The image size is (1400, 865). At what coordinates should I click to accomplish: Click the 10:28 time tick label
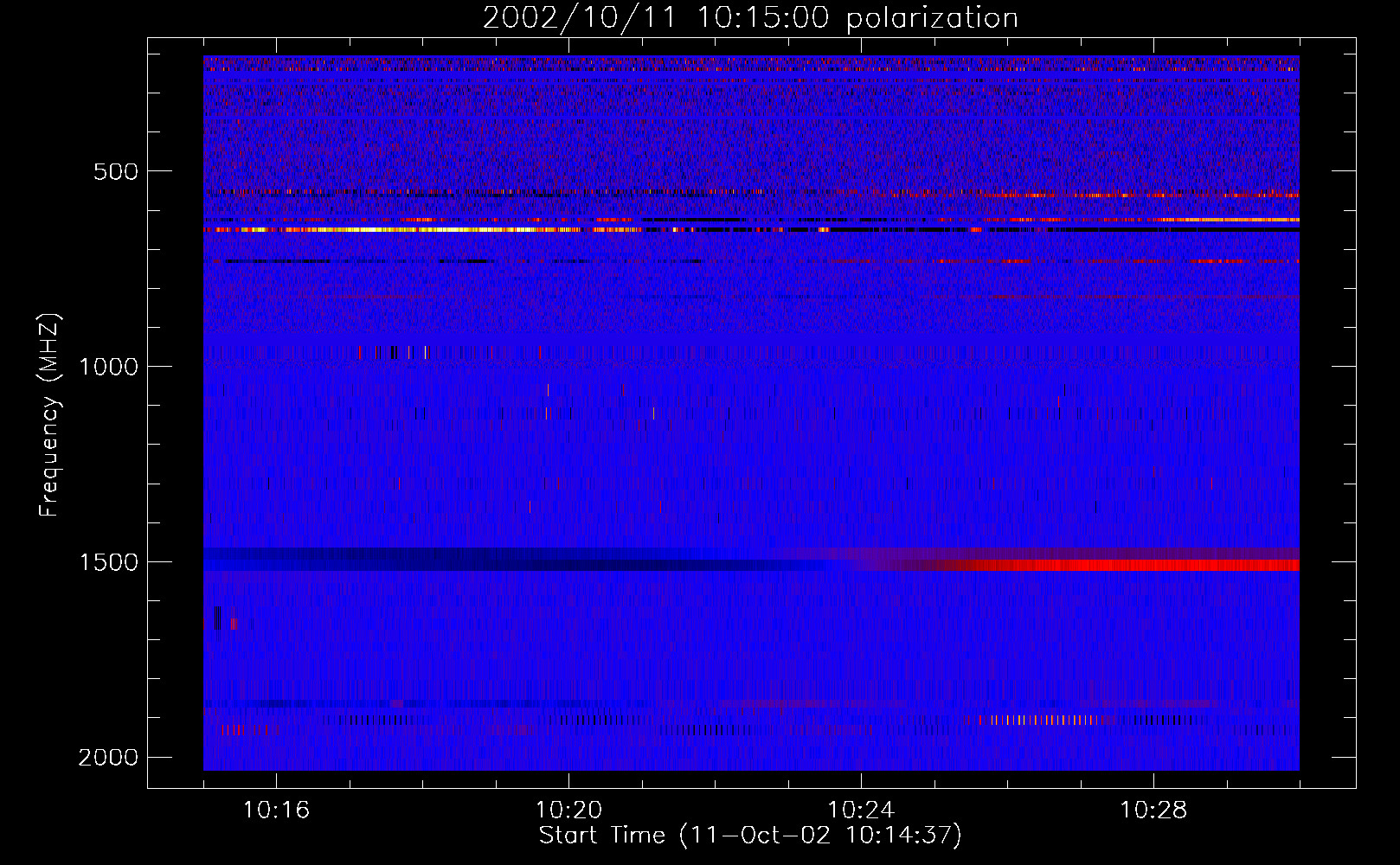[1153, 811]
